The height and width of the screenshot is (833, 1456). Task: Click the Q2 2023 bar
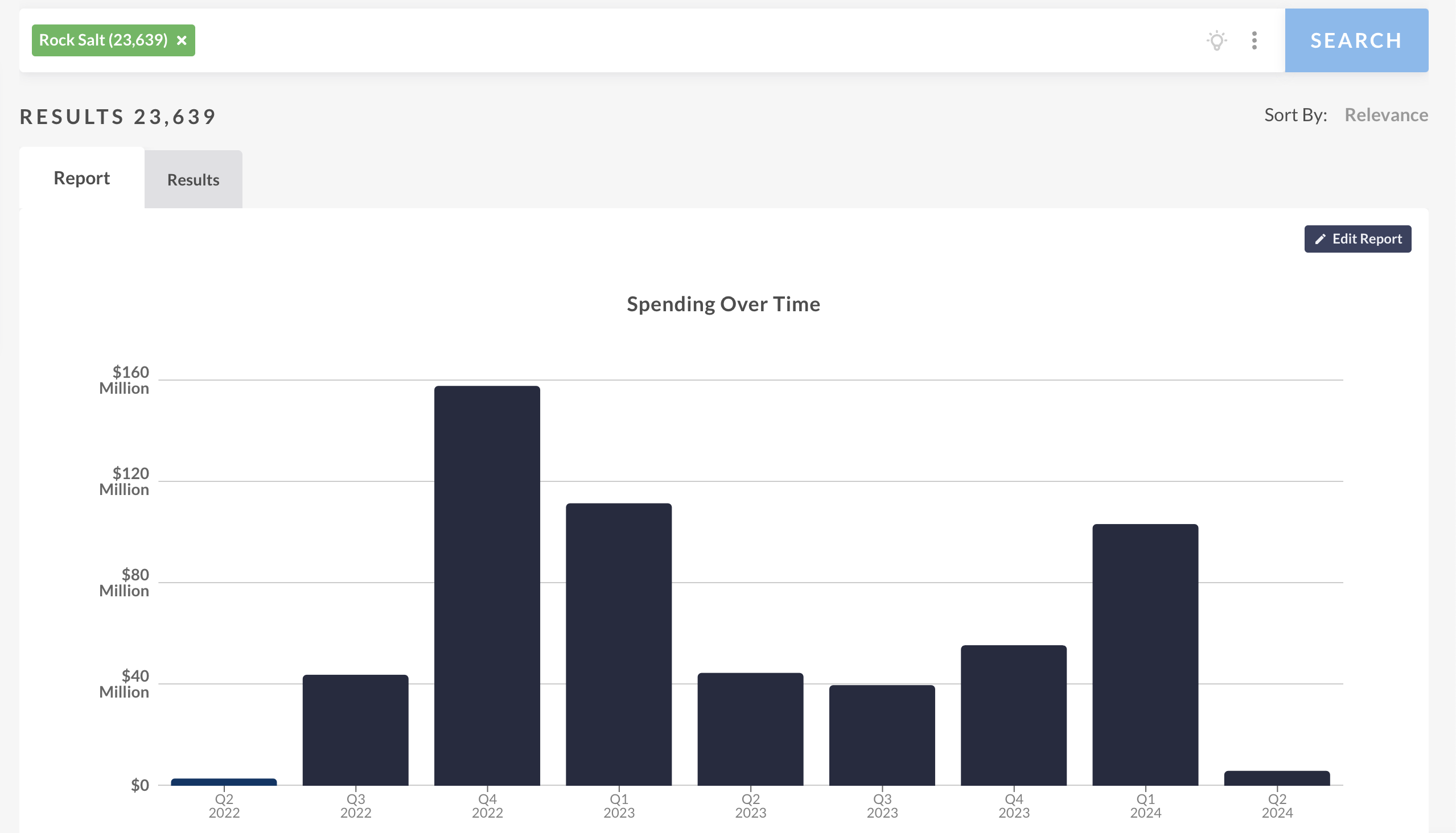[750, 728]
